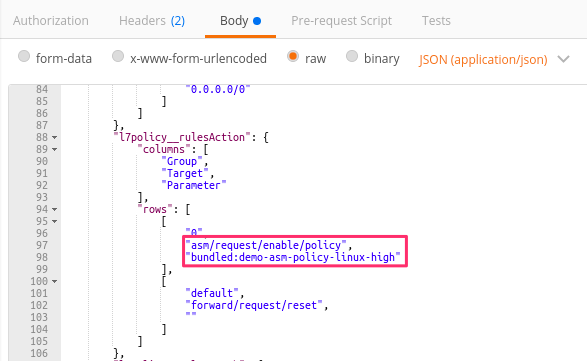Click line number 86 in the gutter
Image resolution: width=587 pixels, height=361 pixels.
tap(42, 113)
